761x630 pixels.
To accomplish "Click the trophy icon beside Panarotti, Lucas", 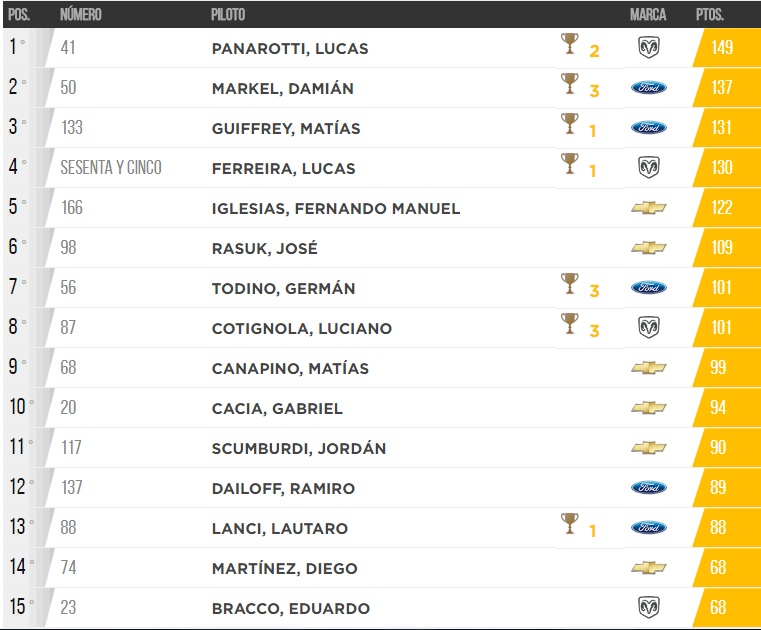I will (x=570, y=44).
